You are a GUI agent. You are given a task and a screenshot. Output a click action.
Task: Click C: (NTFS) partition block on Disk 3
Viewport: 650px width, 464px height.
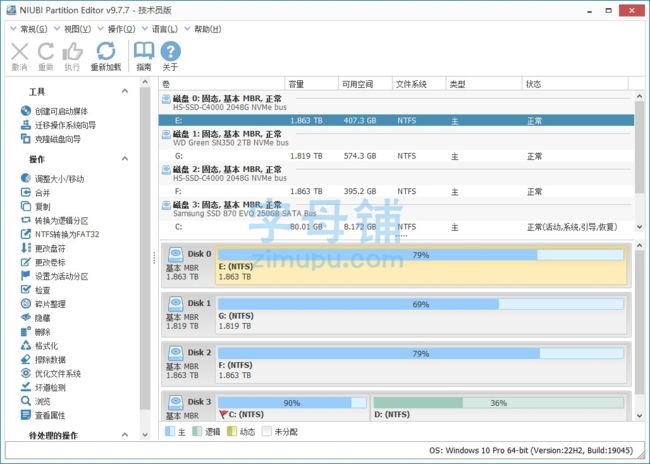(x=292, y=408)
